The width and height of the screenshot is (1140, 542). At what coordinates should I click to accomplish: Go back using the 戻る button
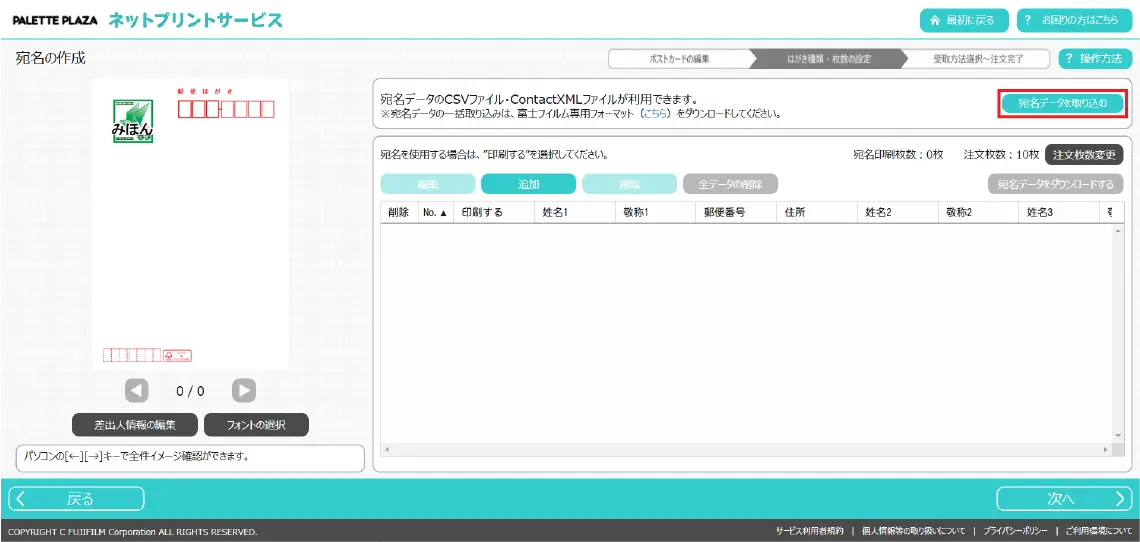click(x=77, y=499)
